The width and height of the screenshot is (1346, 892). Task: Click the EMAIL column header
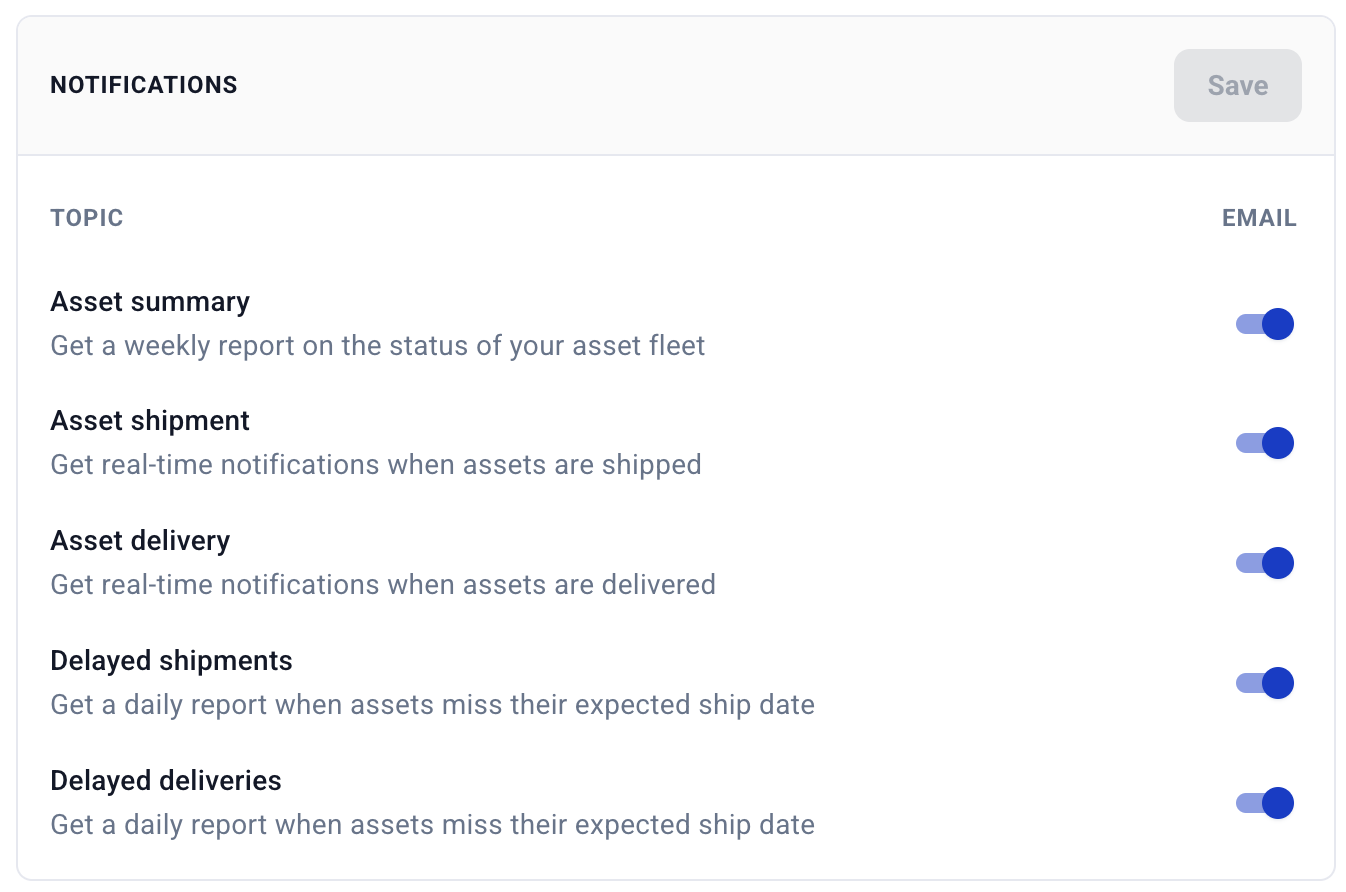[x=1259, y=218]
